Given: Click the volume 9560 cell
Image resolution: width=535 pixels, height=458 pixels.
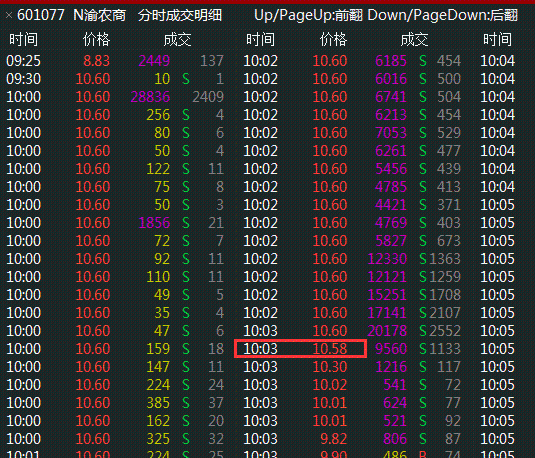Looking at the screenshot, I should [391, 349].
